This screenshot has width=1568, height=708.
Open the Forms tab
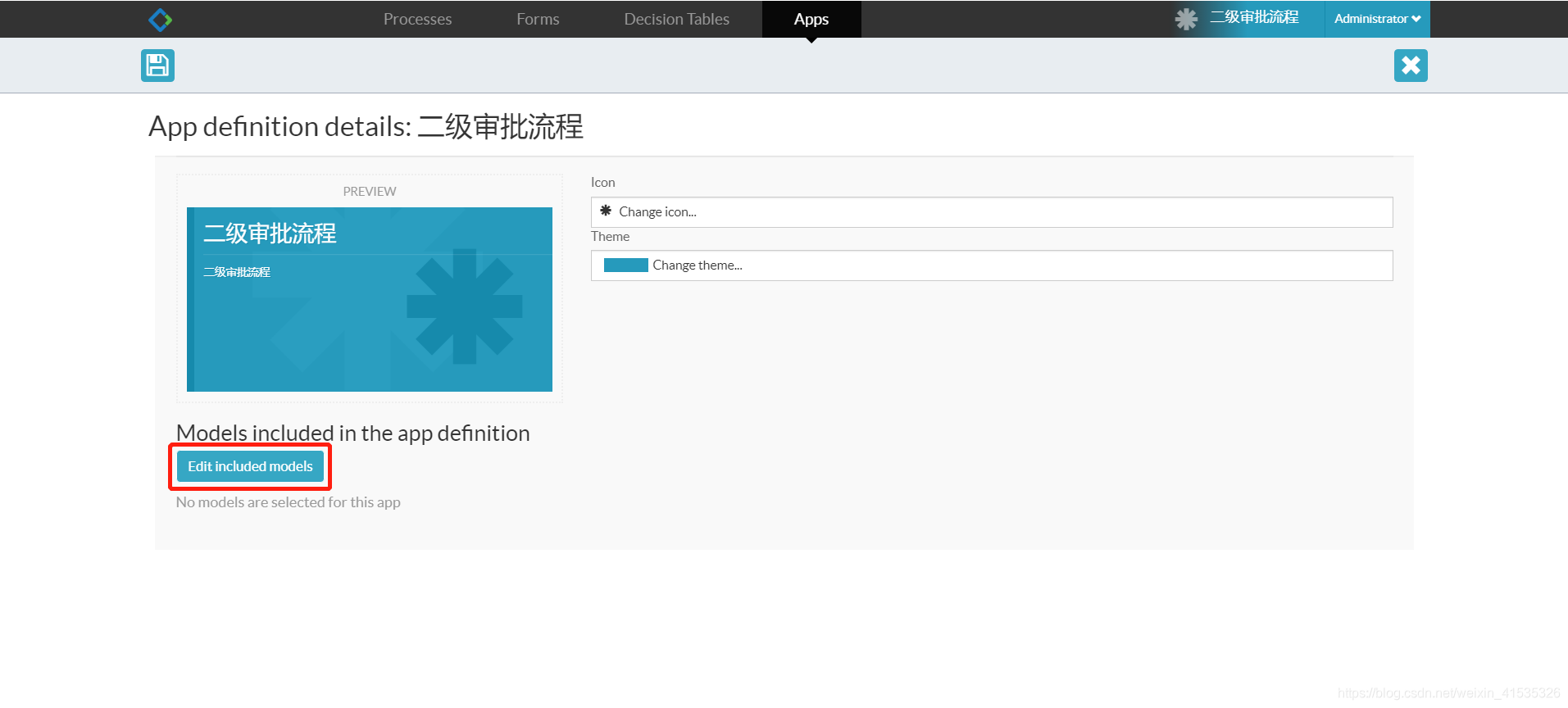pos(538,19)
